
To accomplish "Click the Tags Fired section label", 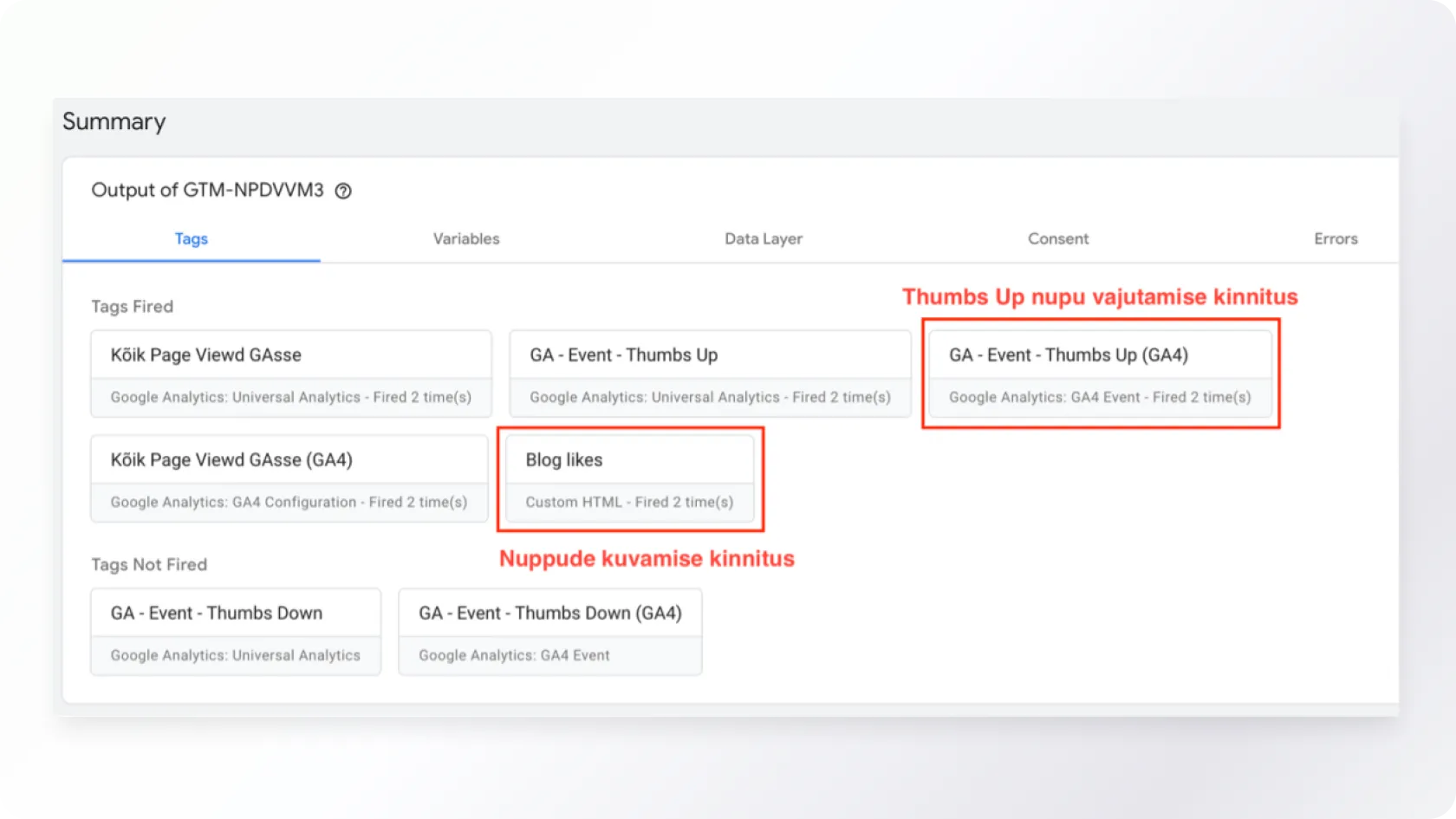I will pos(133,307).
